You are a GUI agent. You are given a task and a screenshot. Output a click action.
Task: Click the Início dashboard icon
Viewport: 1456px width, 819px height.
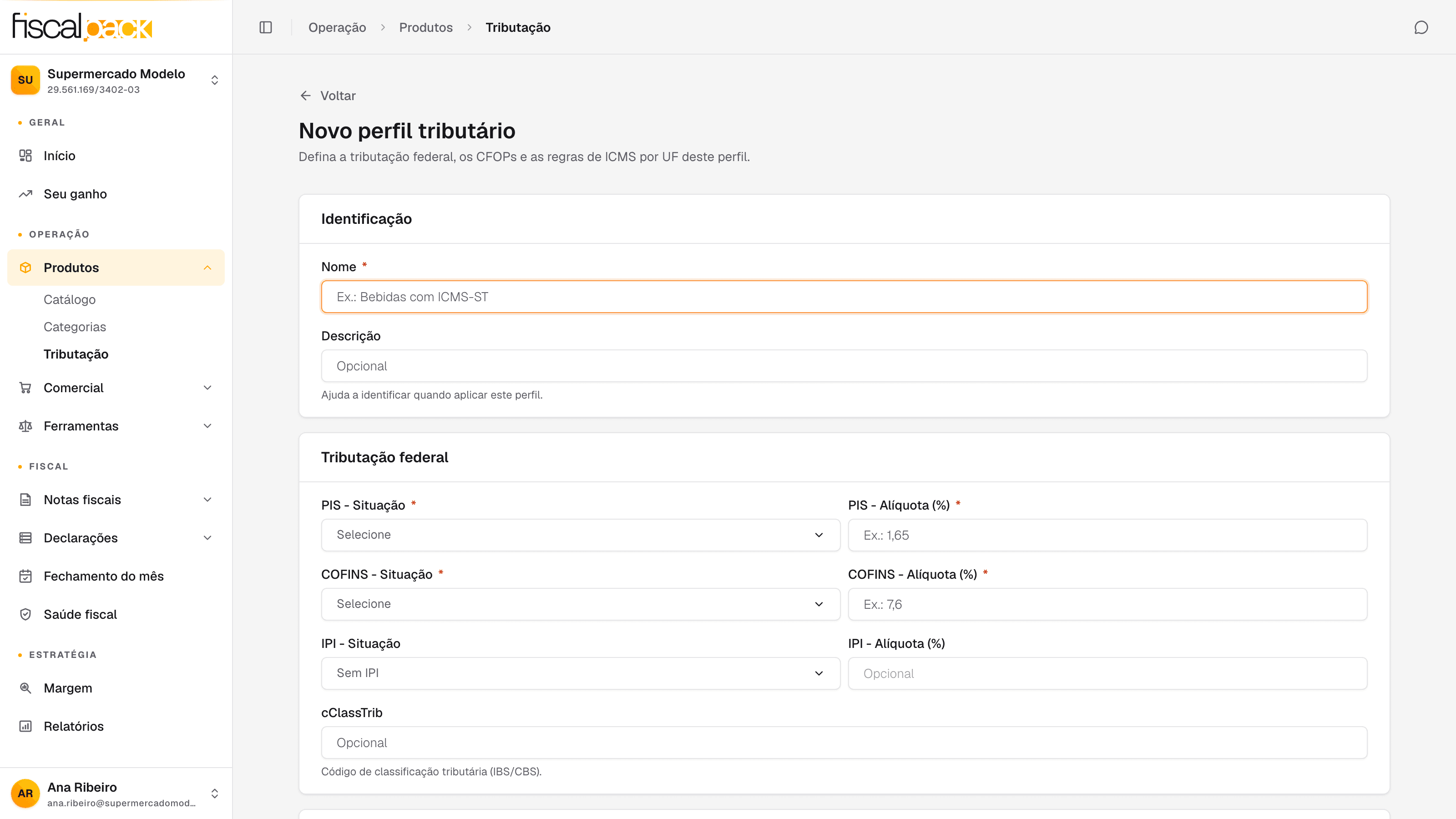25,156
